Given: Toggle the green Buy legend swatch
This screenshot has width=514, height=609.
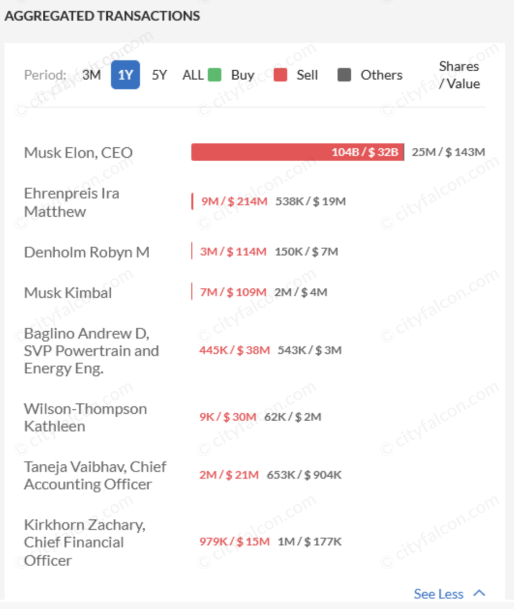Looking at the screenshot, I should click(x=214, y=75).
